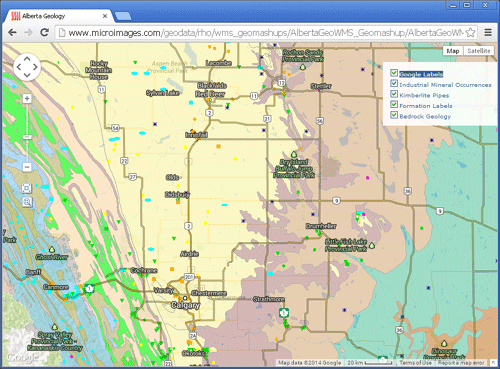Zoom in with the plus button
The height and width of the screenshot is (369, 500).
point(27,99)
